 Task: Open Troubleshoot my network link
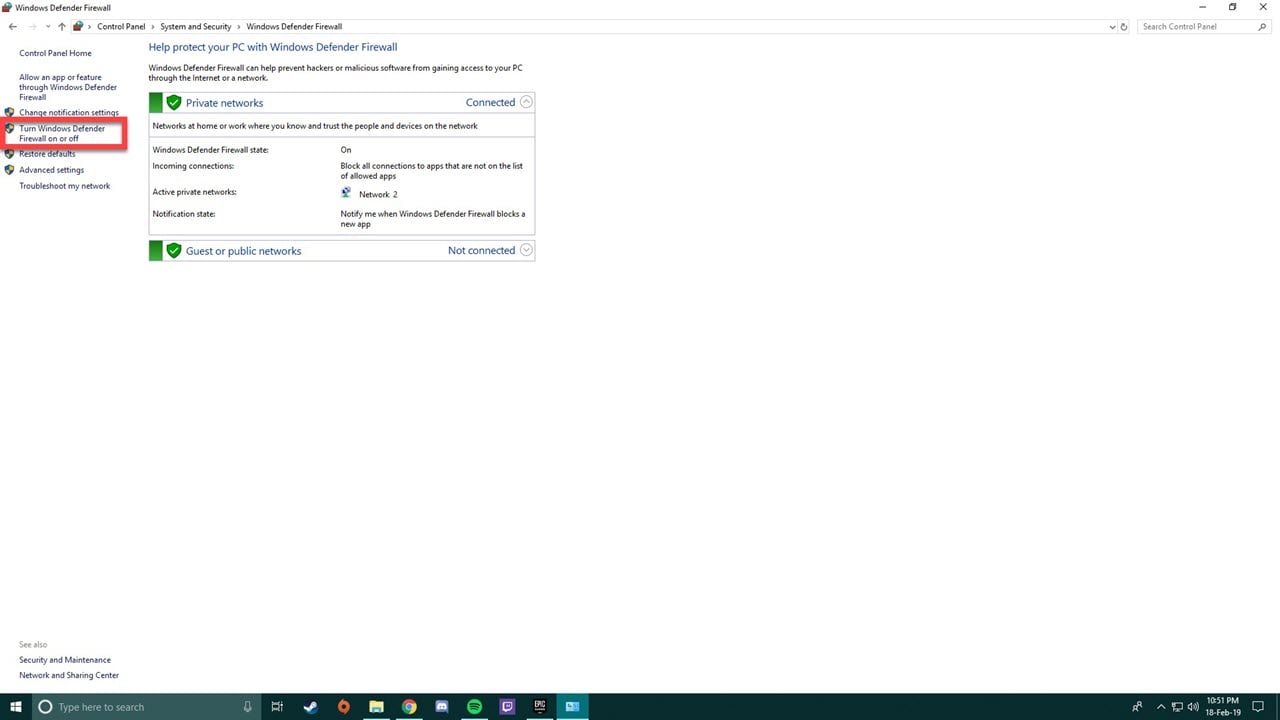(x=65, y=186)
